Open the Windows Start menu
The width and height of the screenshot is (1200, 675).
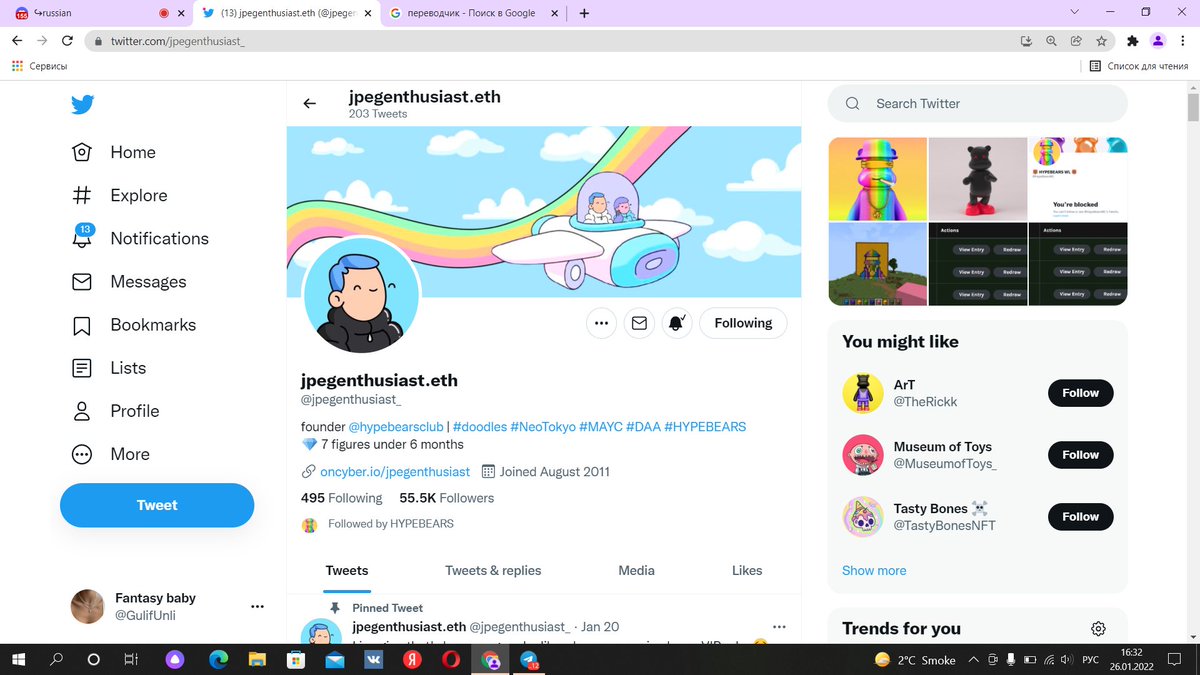click(18, 660)
